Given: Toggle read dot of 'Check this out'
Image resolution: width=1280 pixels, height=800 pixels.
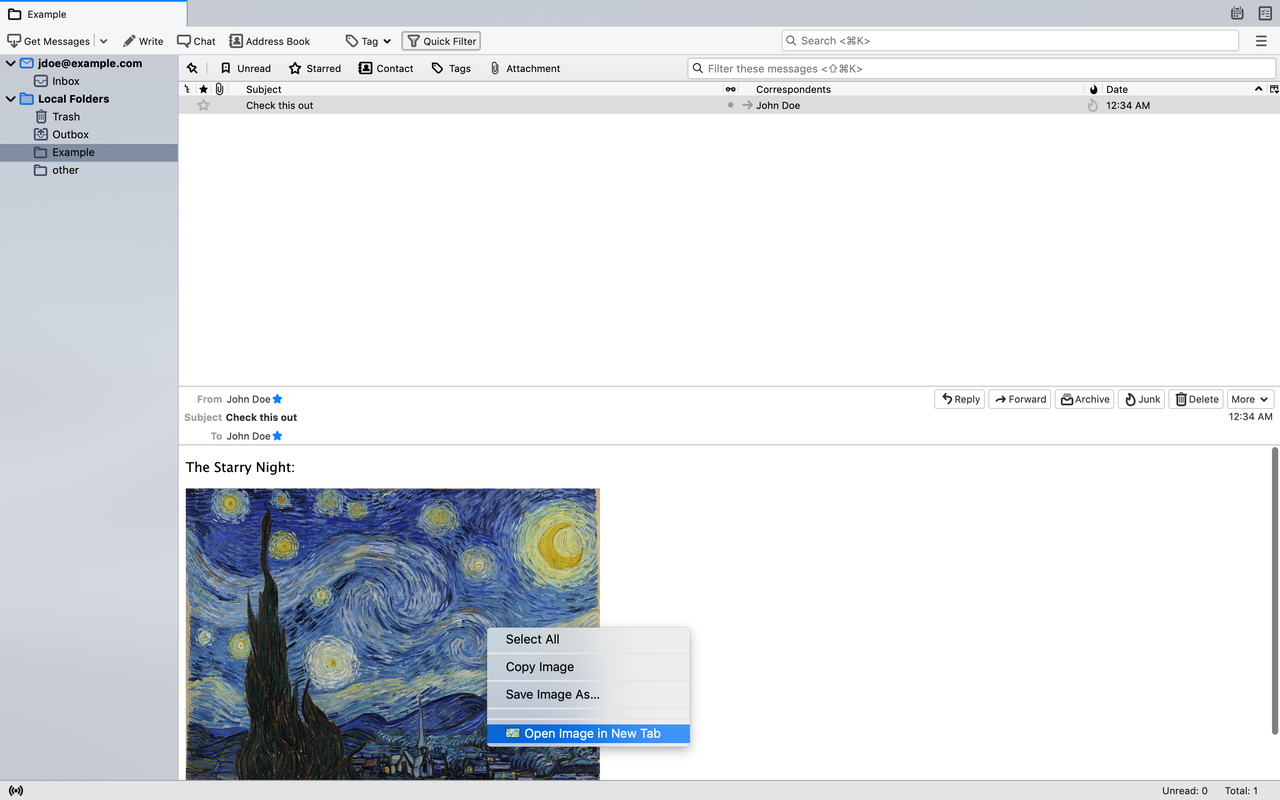Looking at the screenshot, I should click(730, 105).
